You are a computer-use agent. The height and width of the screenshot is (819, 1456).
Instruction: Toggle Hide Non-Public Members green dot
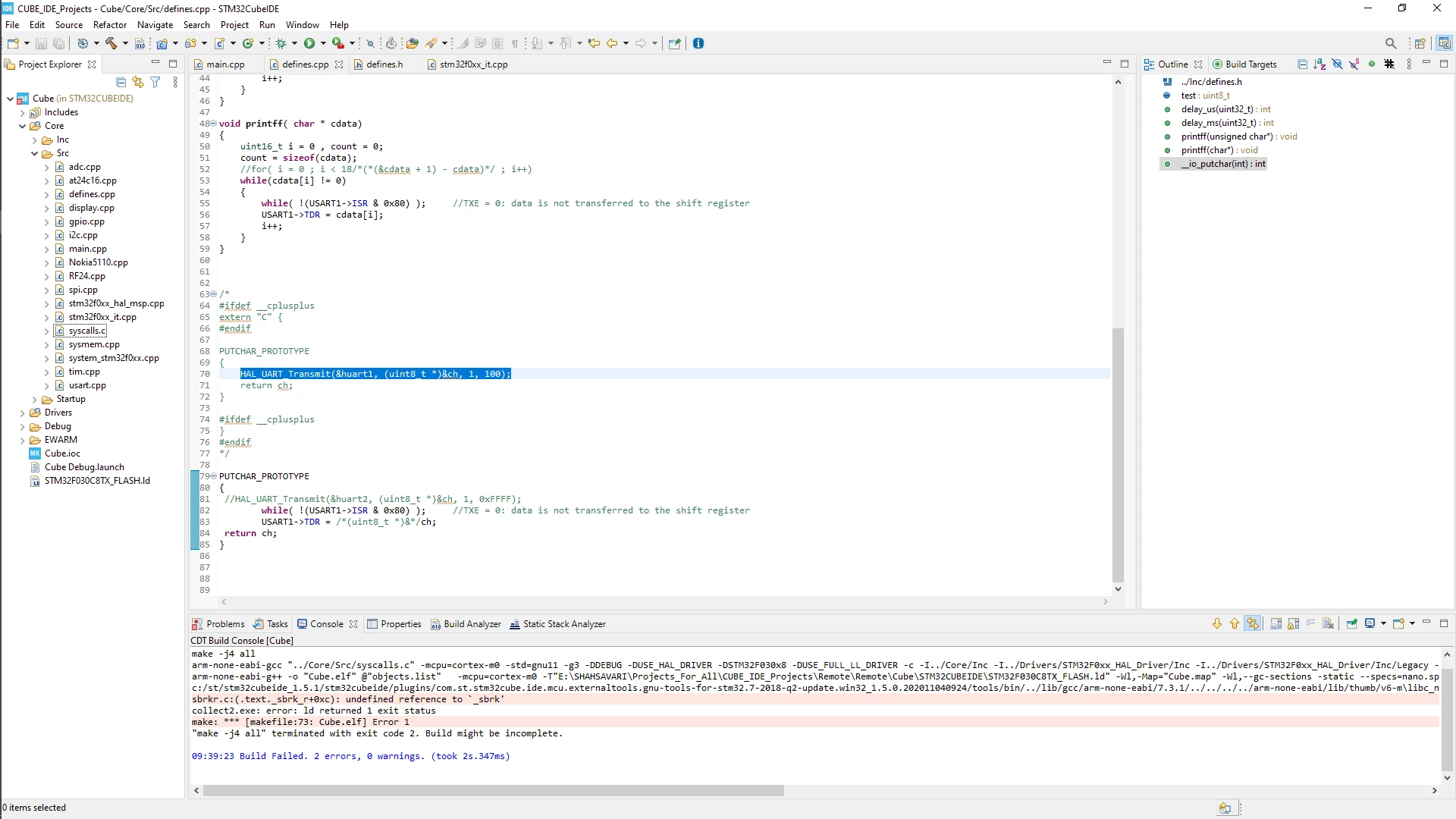1372,64
